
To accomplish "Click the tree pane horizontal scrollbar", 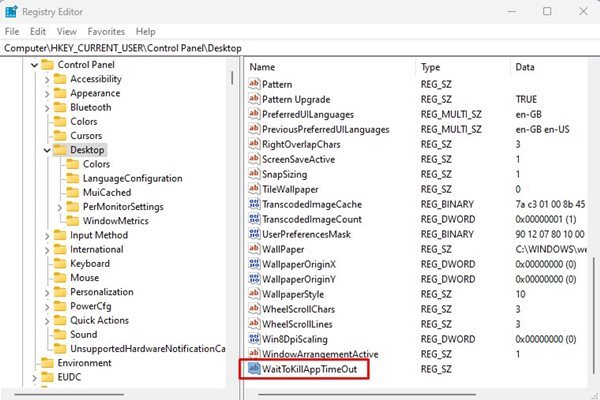I will tap(69, 394).
